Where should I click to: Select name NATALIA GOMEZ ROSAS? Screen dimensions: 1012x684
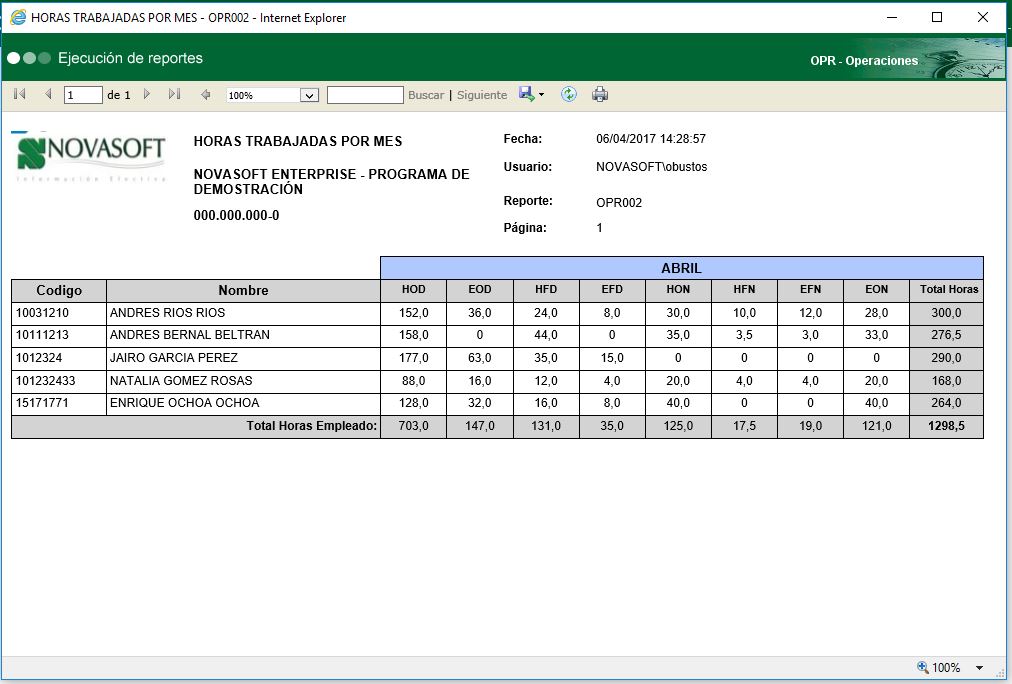pyautogui.click(x=181, y=381)
